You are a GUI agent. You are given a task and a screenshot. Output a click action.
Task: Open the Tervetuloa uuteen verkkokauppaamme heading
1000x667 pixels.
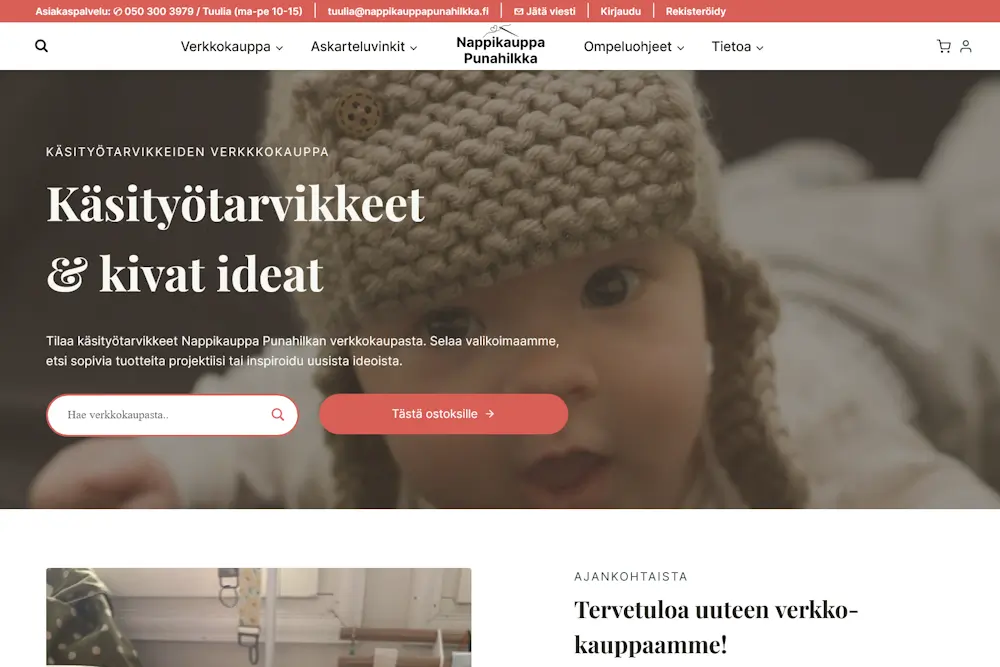tap(716, 627)
